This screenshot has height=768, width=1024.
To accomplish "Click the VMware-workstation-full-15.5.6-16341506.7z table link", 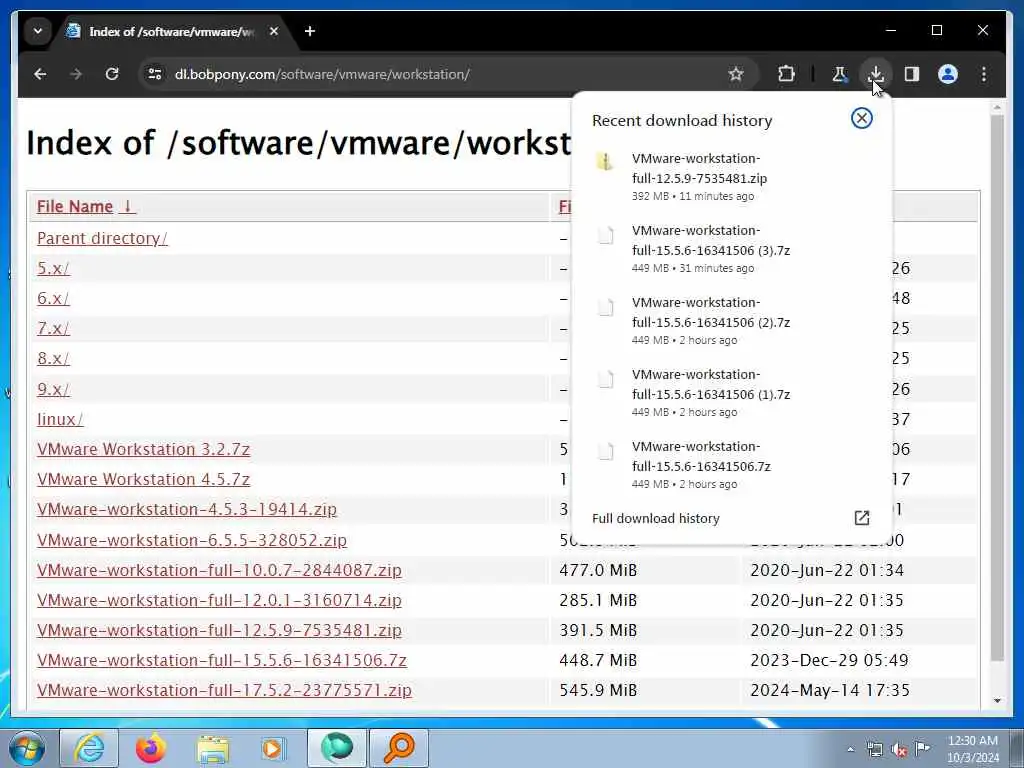I will 222,660.
